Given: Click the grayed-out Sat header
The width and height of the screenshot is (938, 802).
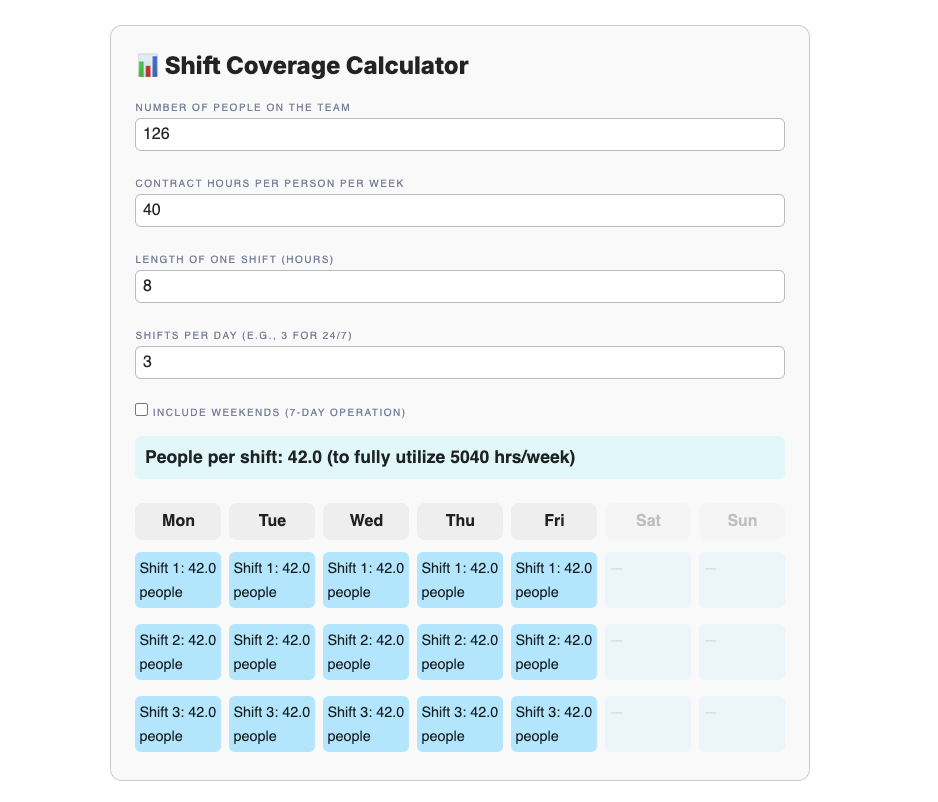Looking at the screenshot, I should pos(647,520).
